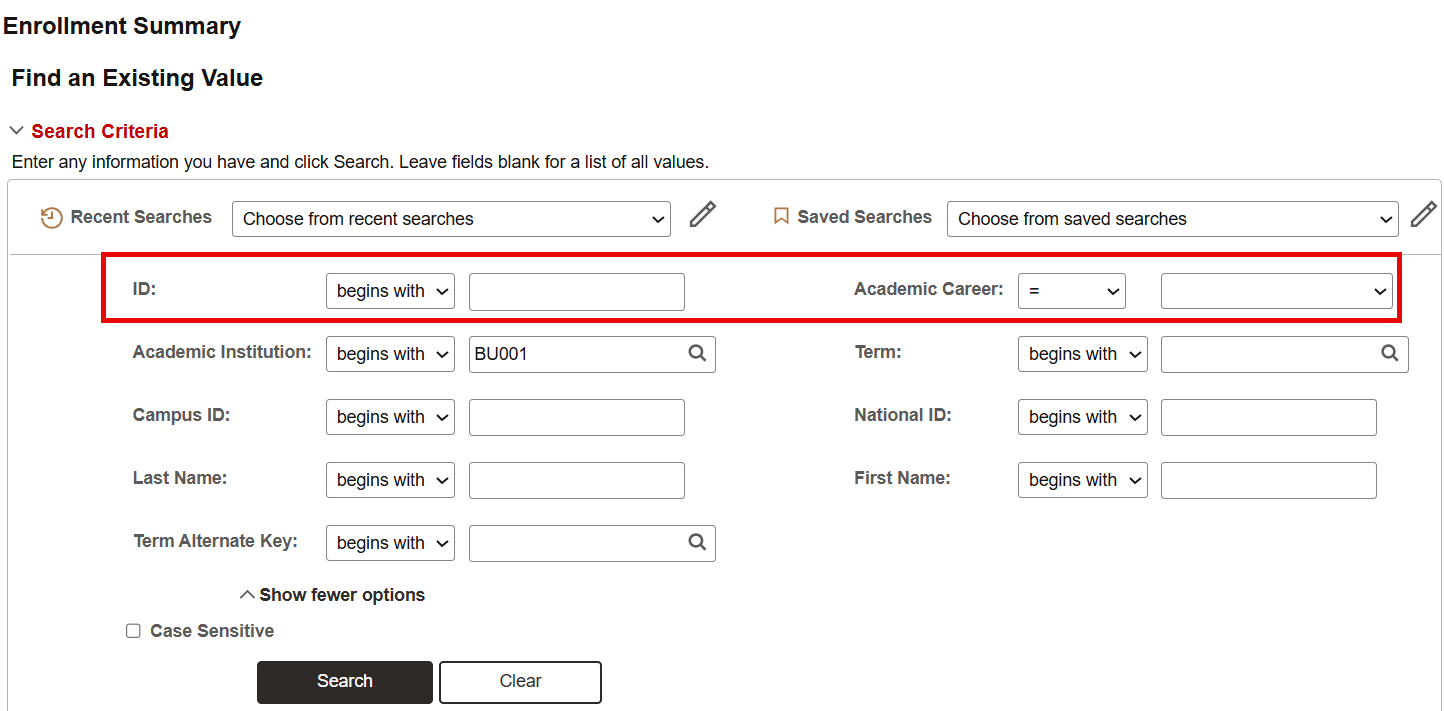Click Show fewer options
The width and height of the screenshot is (1444, 711).
[332, 595]
